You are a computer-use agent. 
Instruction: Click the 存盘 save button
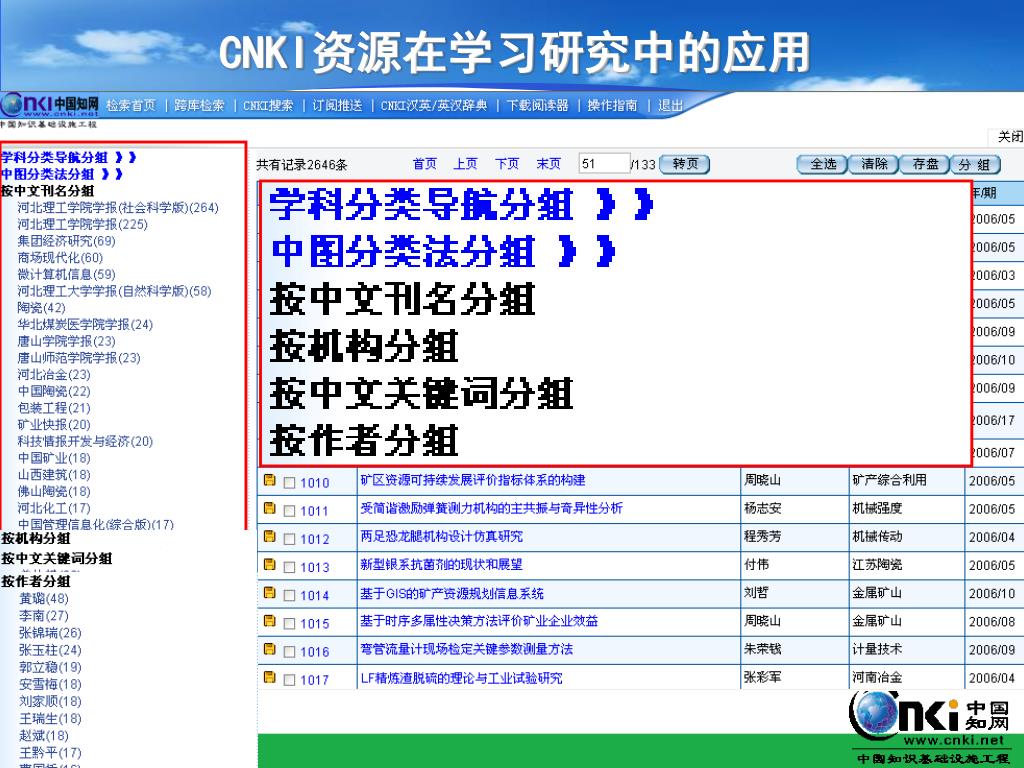coord(925,165)
